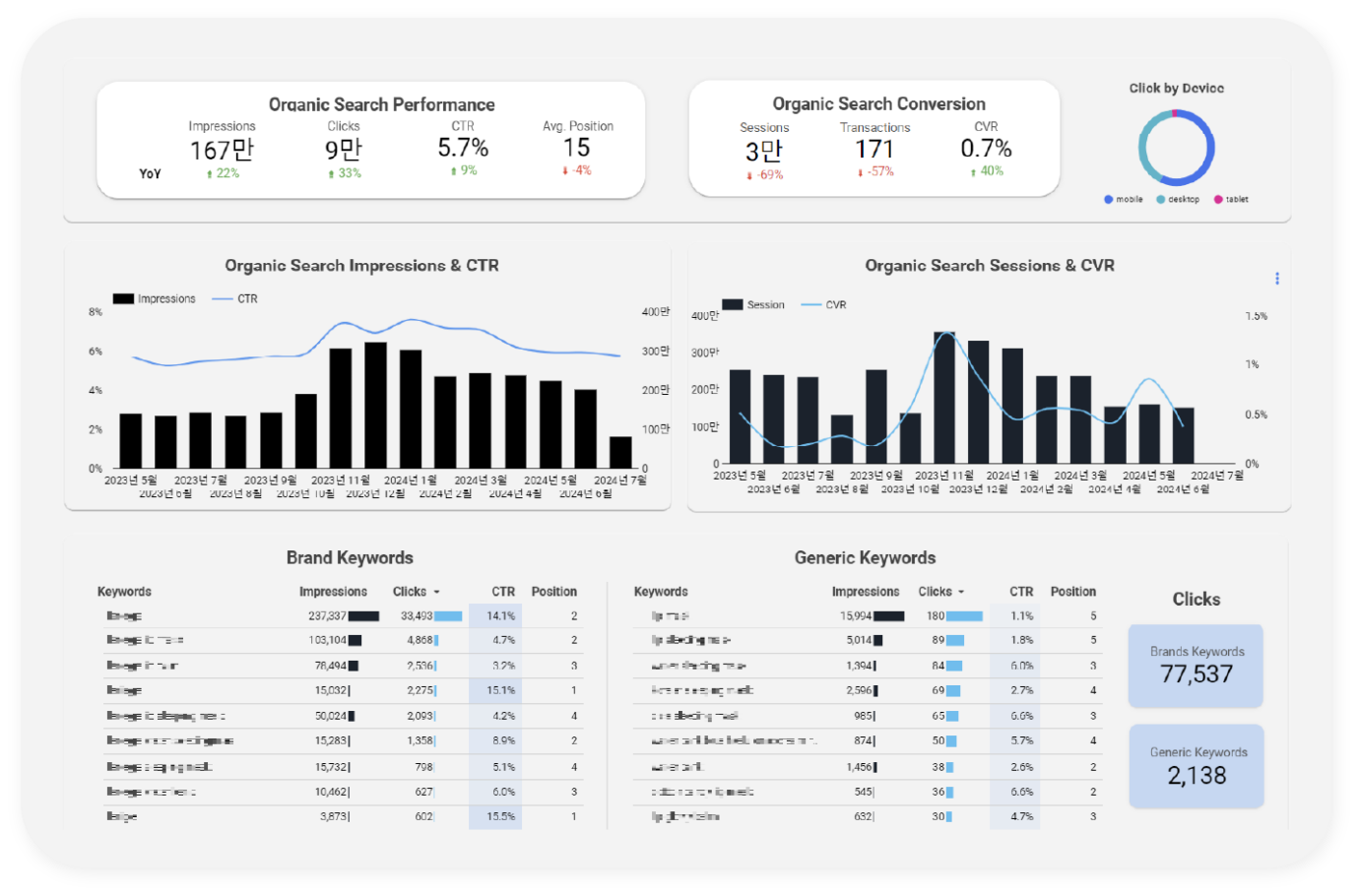Click the Click by Device donut chart
This screenshot has width=1359, height=896.
tap(1176, 148)
